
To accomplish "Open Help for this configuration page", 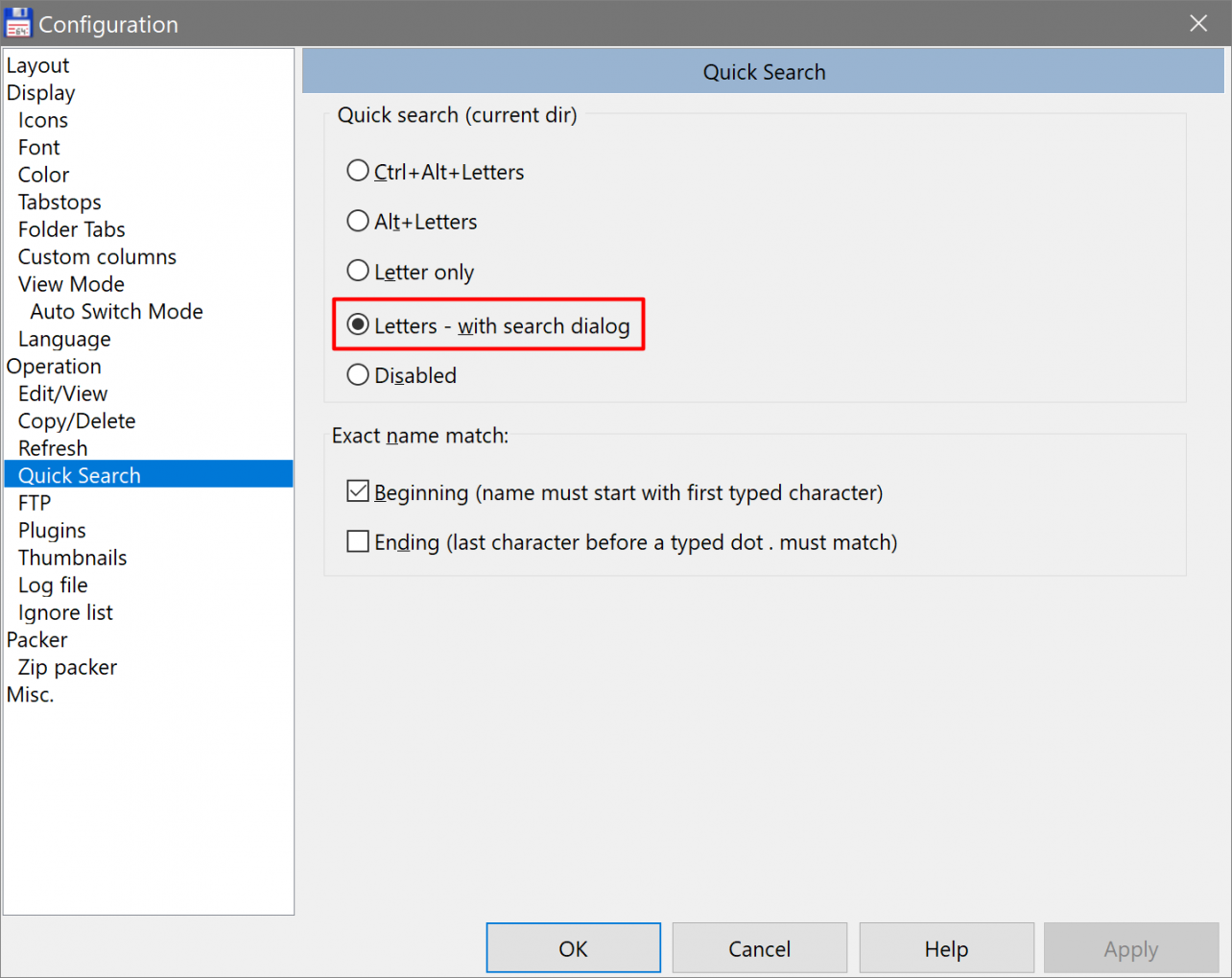I will pos(946,948).
